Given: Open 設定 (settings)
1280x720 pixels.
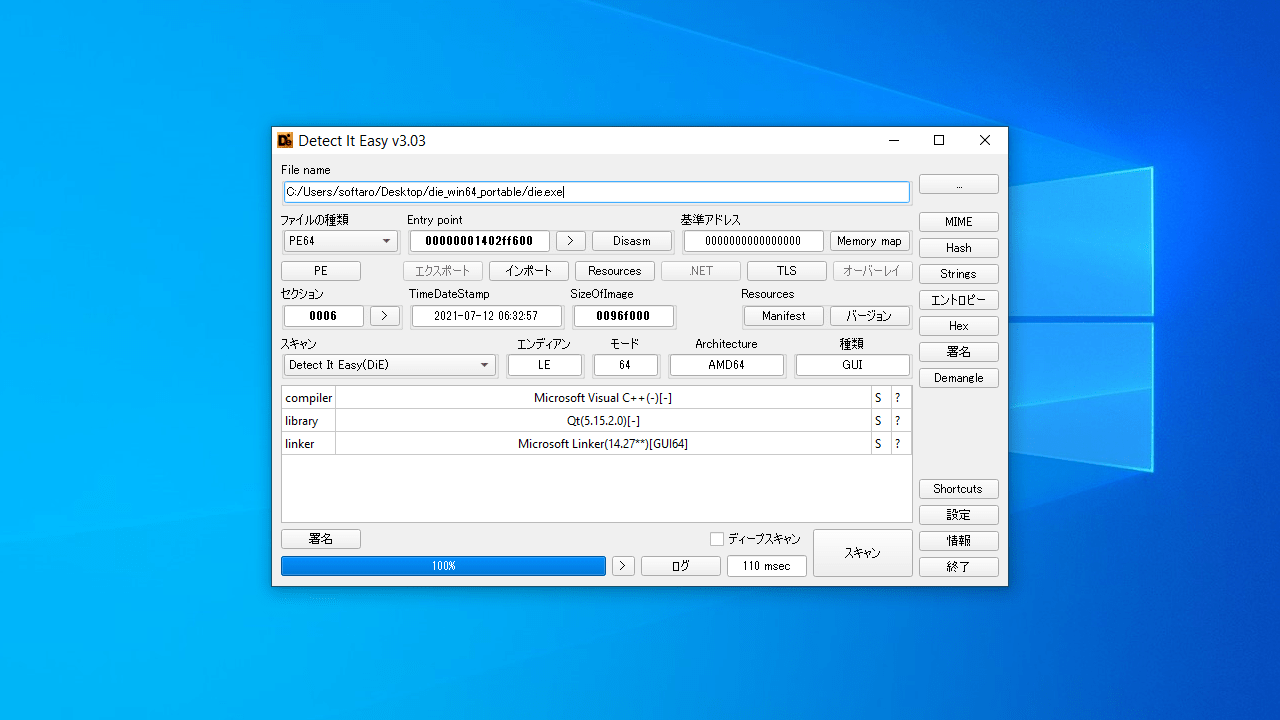Looking at the screenshot, I should [x=958, y=515].
